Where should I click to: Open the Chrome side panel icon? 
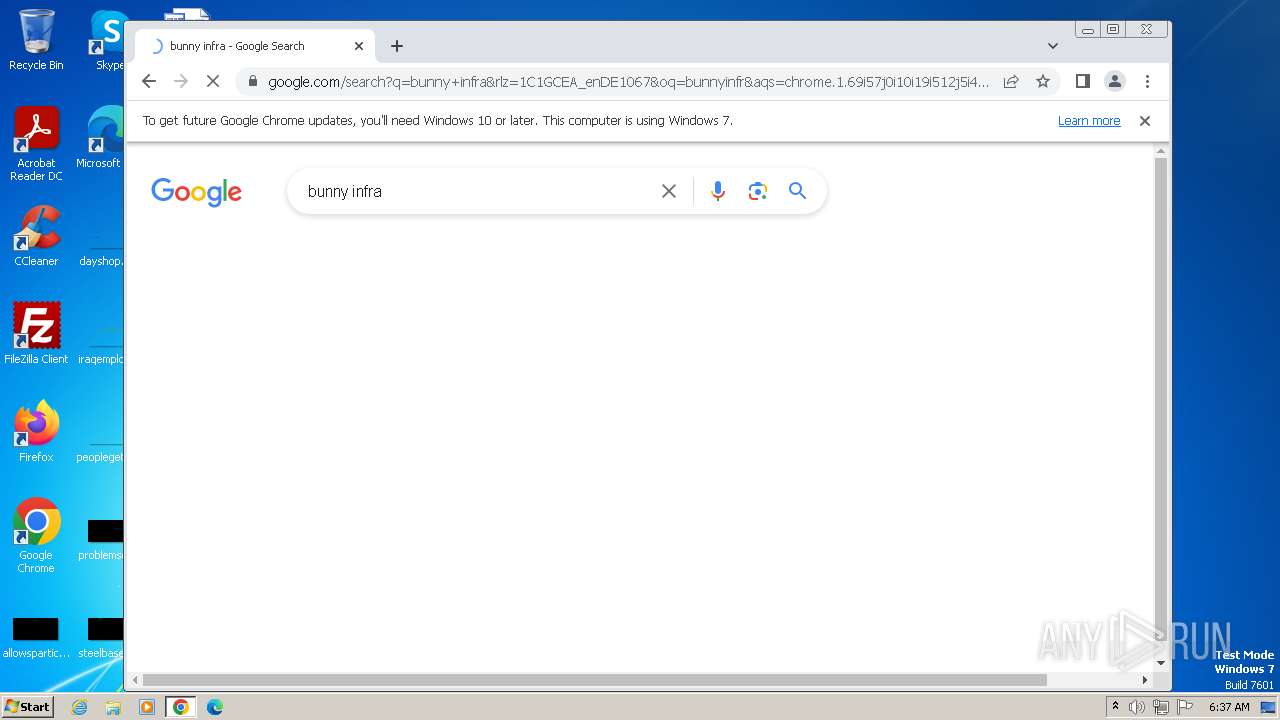1082,82
